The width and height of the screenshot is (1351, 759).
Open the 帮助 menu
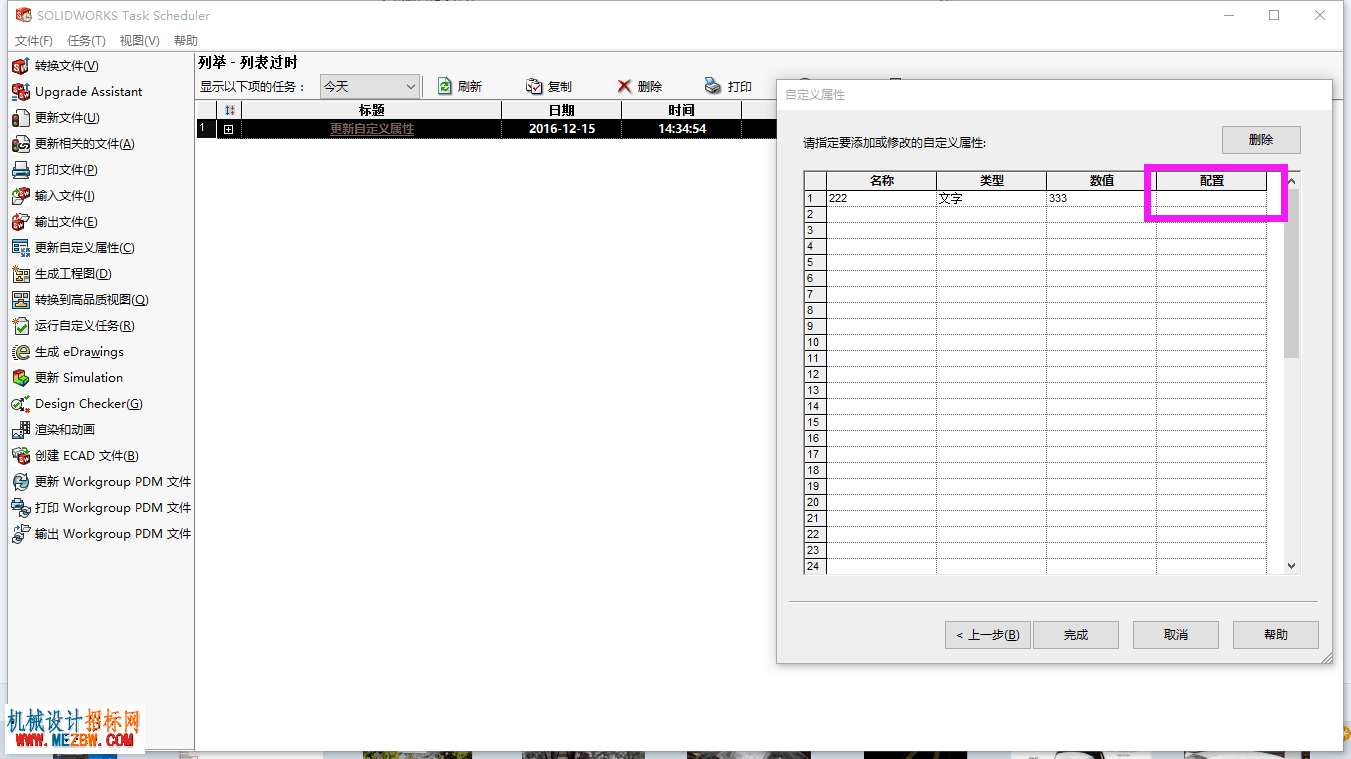pos(186,41)
